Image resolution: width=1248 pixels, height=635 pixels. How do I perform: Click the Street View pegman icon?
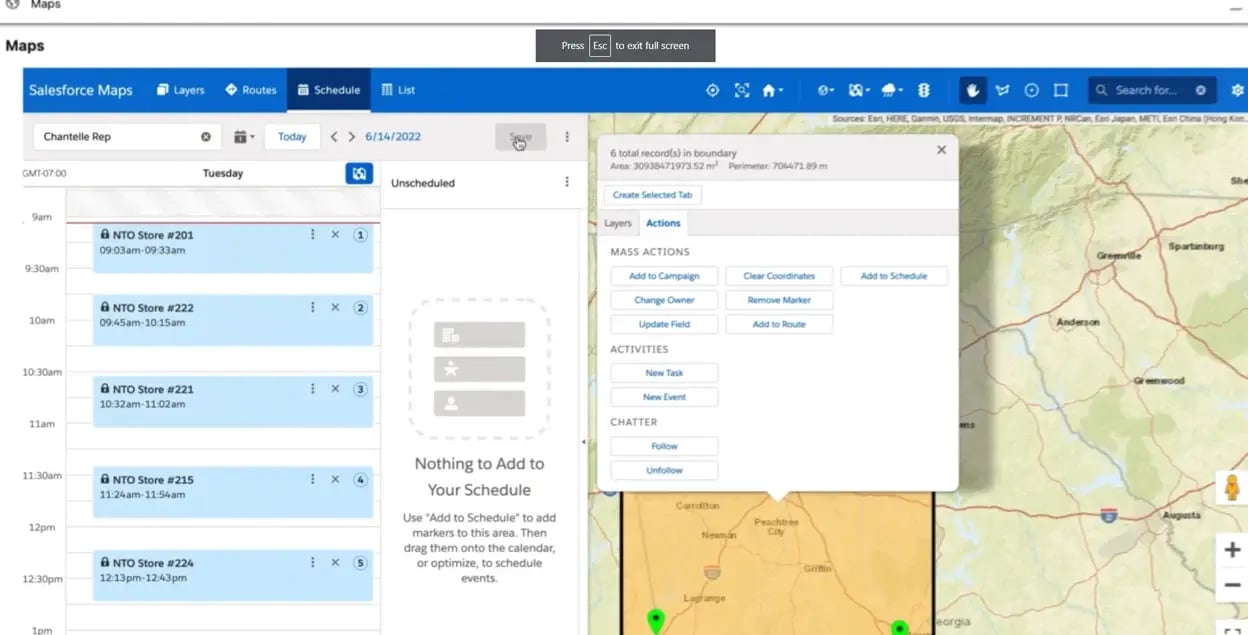click(1232, 489)
